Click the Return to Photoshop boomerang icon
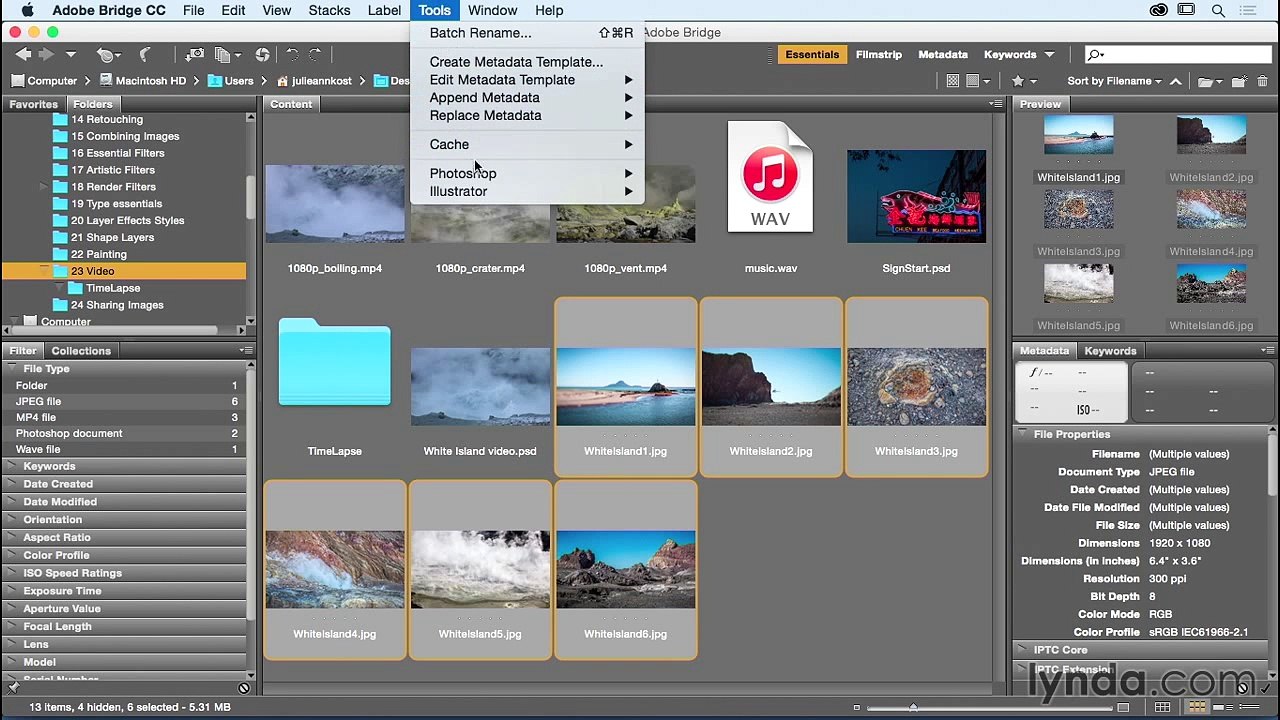The image size is (1280, 720). [145, 55]
